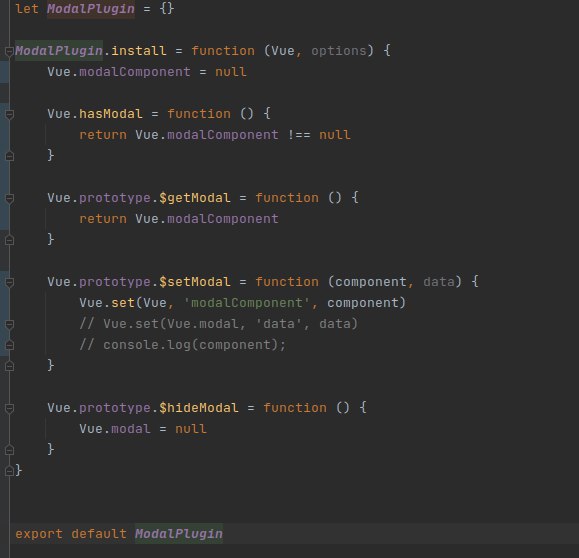The height and width of the screenshot is (558, 579).
Task: Click 'prototype' on the $getModal line
Action: click(x=115, y=198)
